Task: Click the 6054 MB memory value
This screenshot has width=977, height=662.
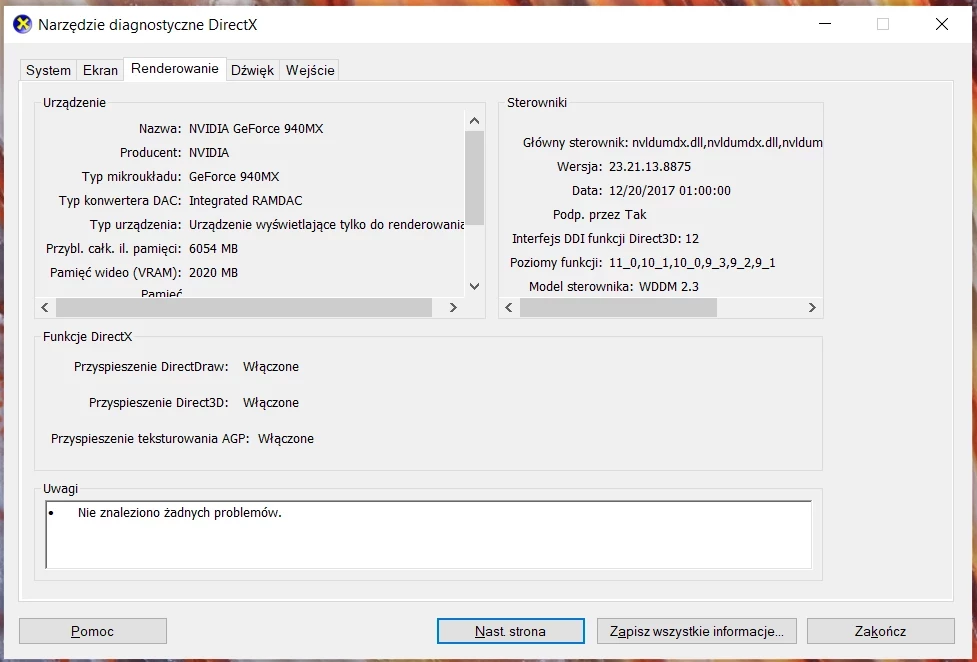Action: pos(213,249)
